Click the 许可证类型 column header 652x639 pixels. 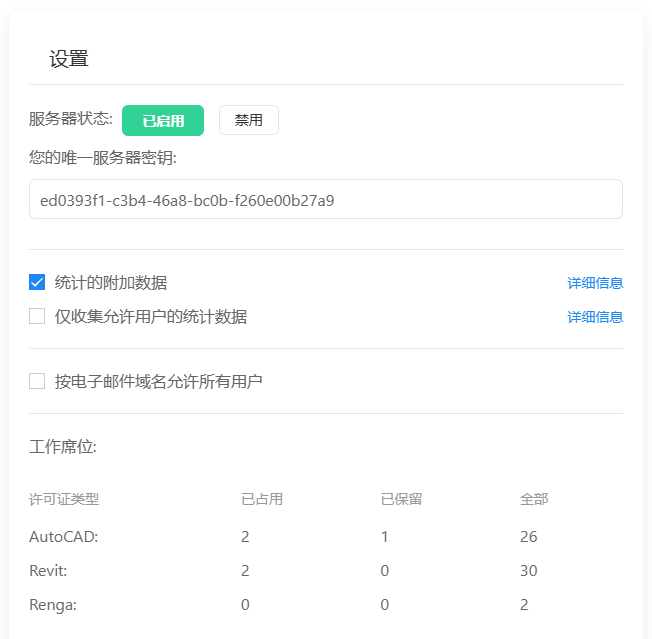click(x=64, y=498)
